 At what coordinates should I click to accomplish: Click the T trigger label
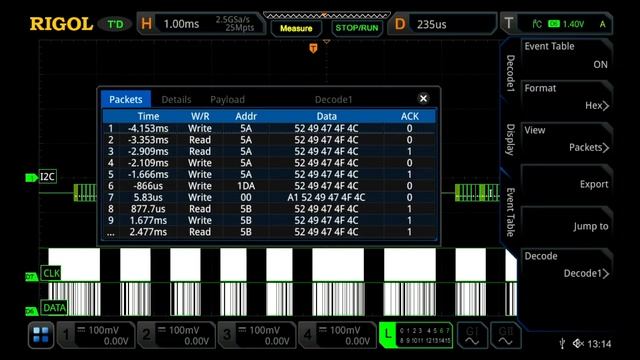[x=509, y=23]
